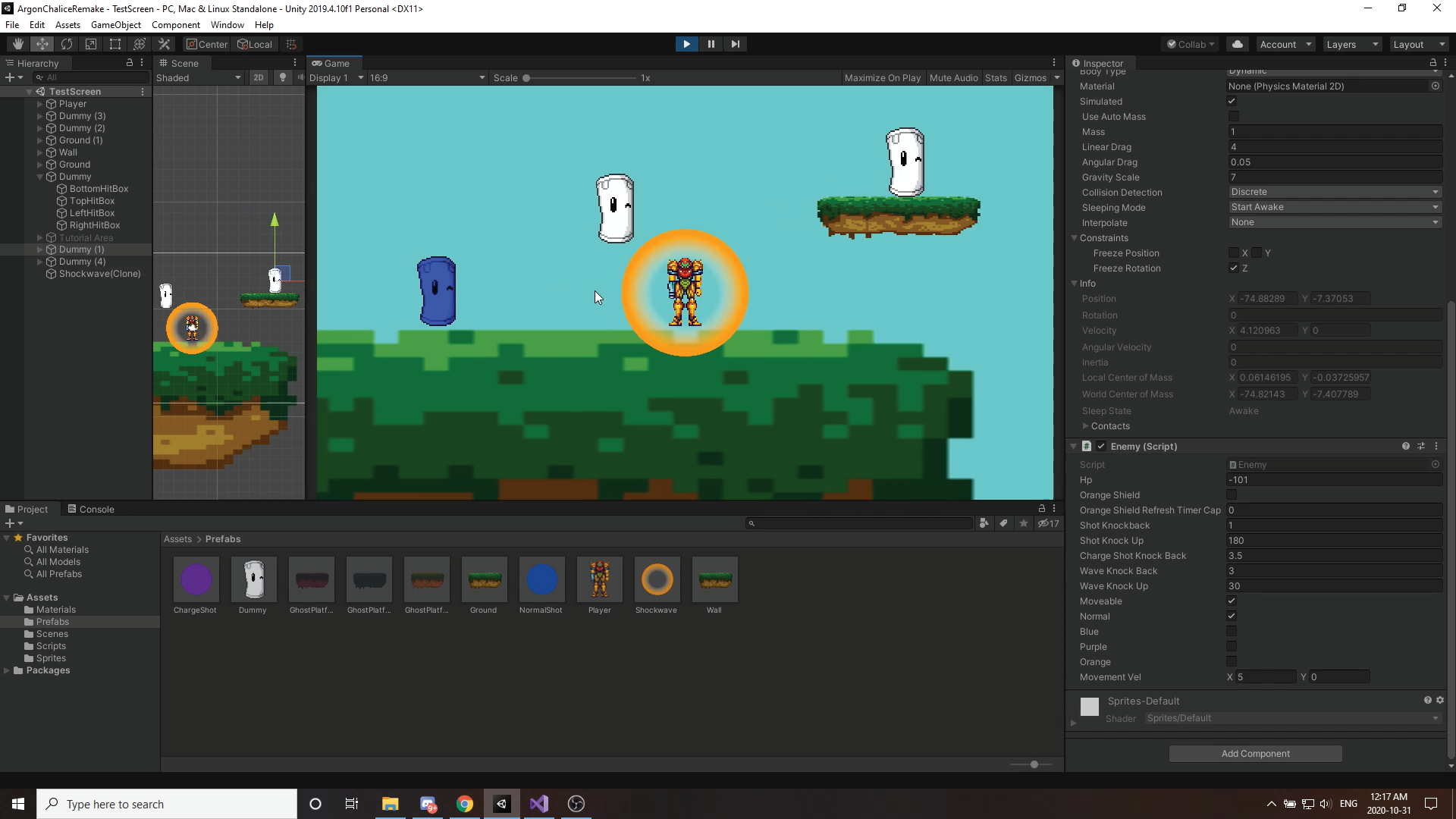Image resolution: width=1456 pixels, height=819 pixels.
Task: Click the Account toolbar icon
Action: tap(1282, 44)
